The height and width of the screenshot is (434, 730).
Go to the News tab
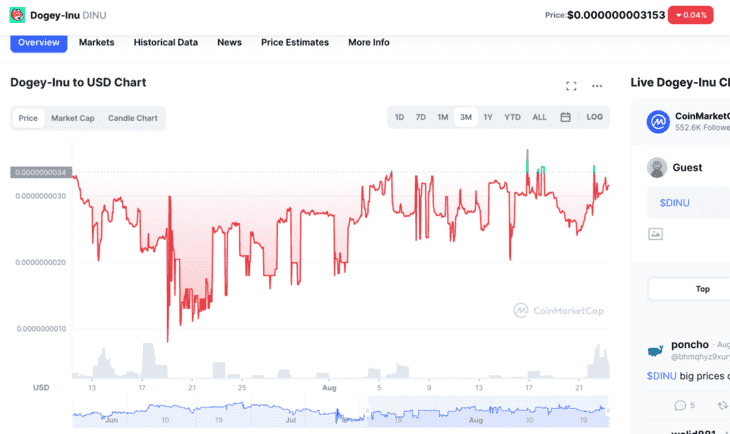click(x=229, y=42)
